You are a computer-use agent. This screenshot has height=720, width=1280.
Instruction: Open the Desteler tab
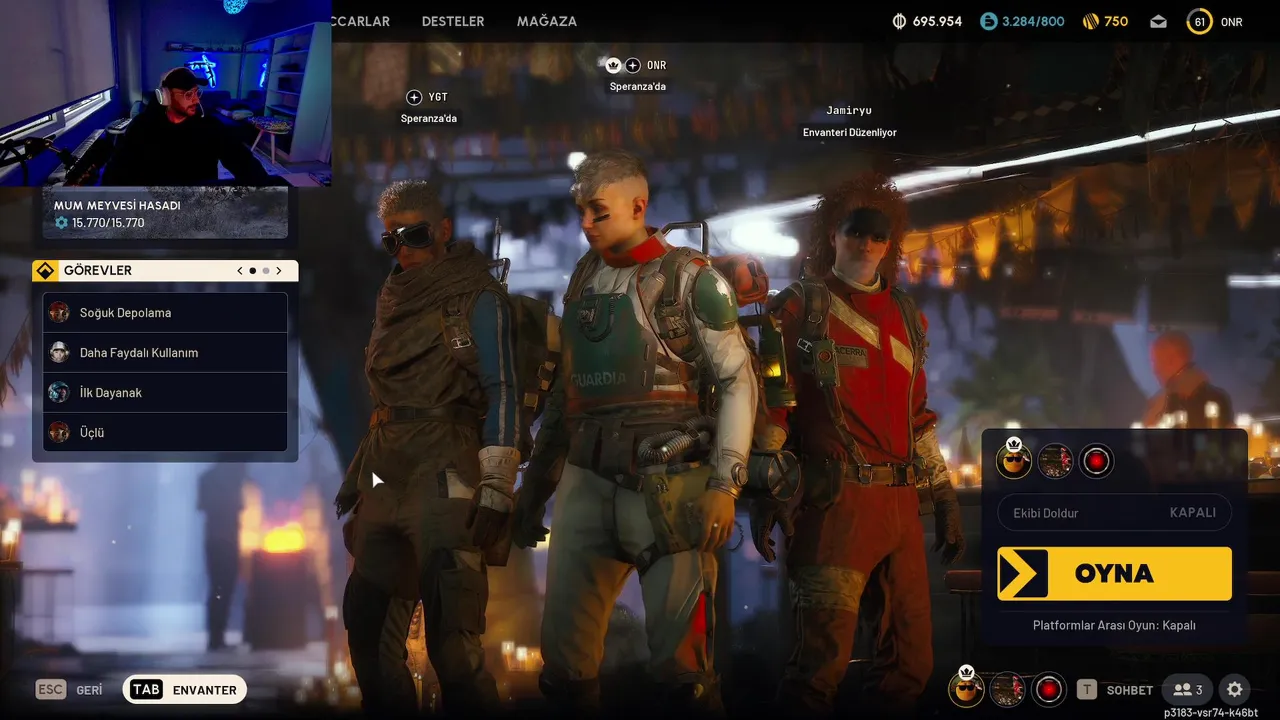point(453,21)
